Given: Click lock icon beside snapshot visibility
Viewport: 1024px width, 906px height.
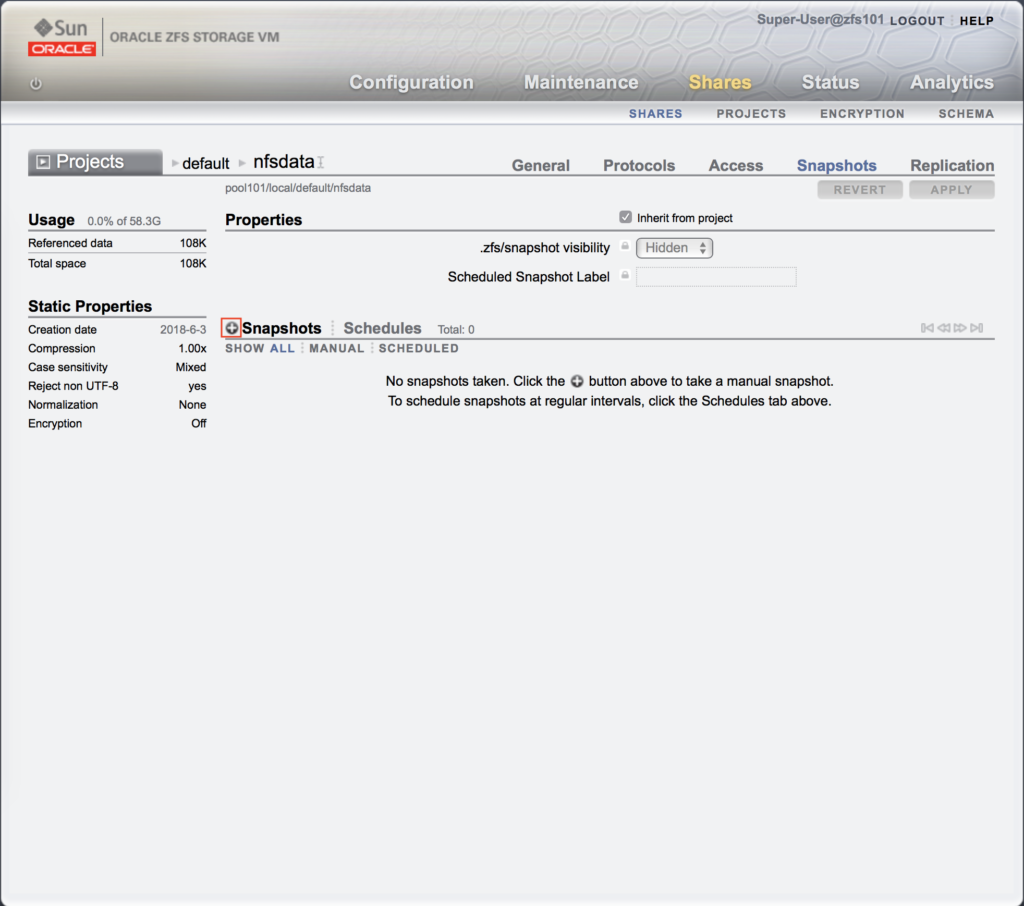Looking at the screenshot, I should (625, 246).
